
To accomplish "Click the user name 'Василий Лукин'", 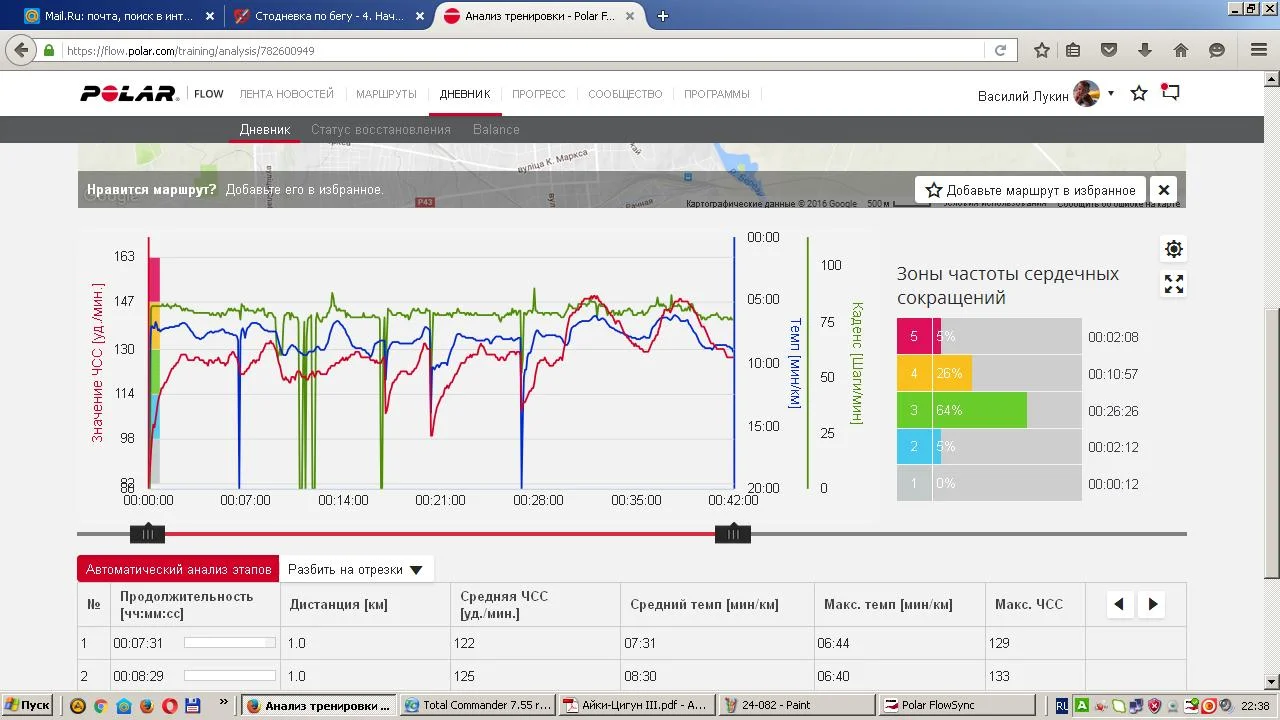I will (x=1023, y=96).
